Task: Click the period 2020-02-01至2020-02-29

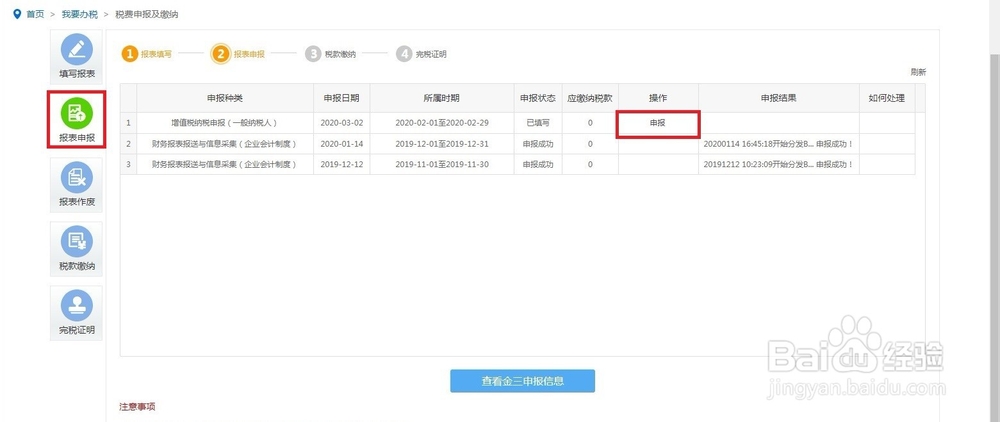Action: pos(441,123)
